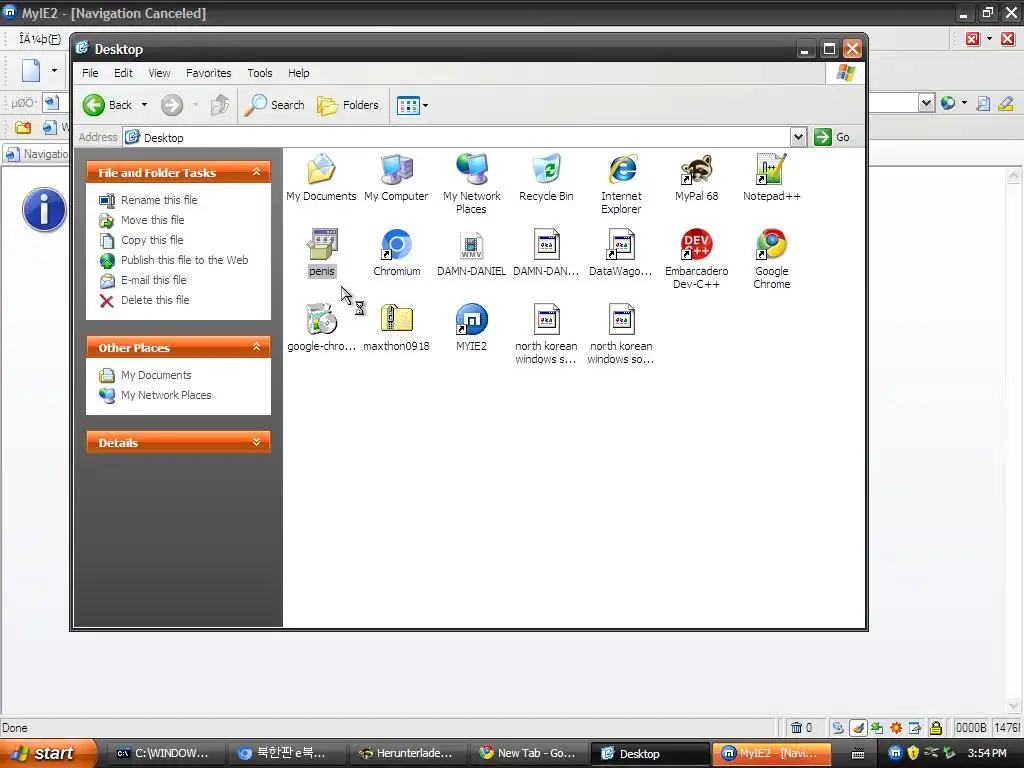Open the Back history dropdown arrow

pos(144,105)
